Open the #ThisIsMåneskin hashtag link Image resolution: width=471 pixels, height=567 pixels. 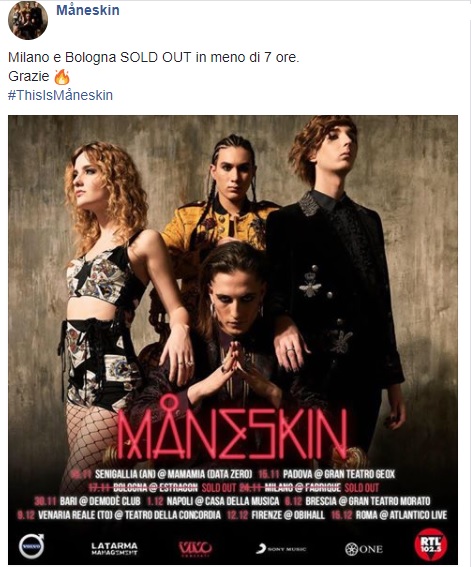coord(60,95)
